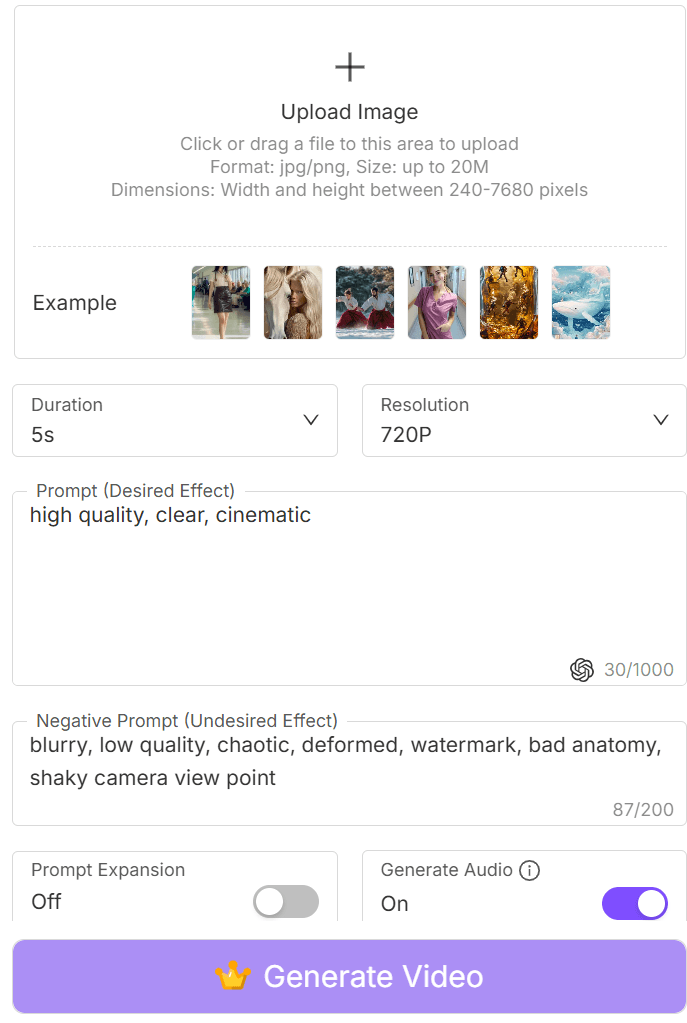Select the whale in clouds example image
Viewport: 687px width, 1023px height.
click(581, 302)
